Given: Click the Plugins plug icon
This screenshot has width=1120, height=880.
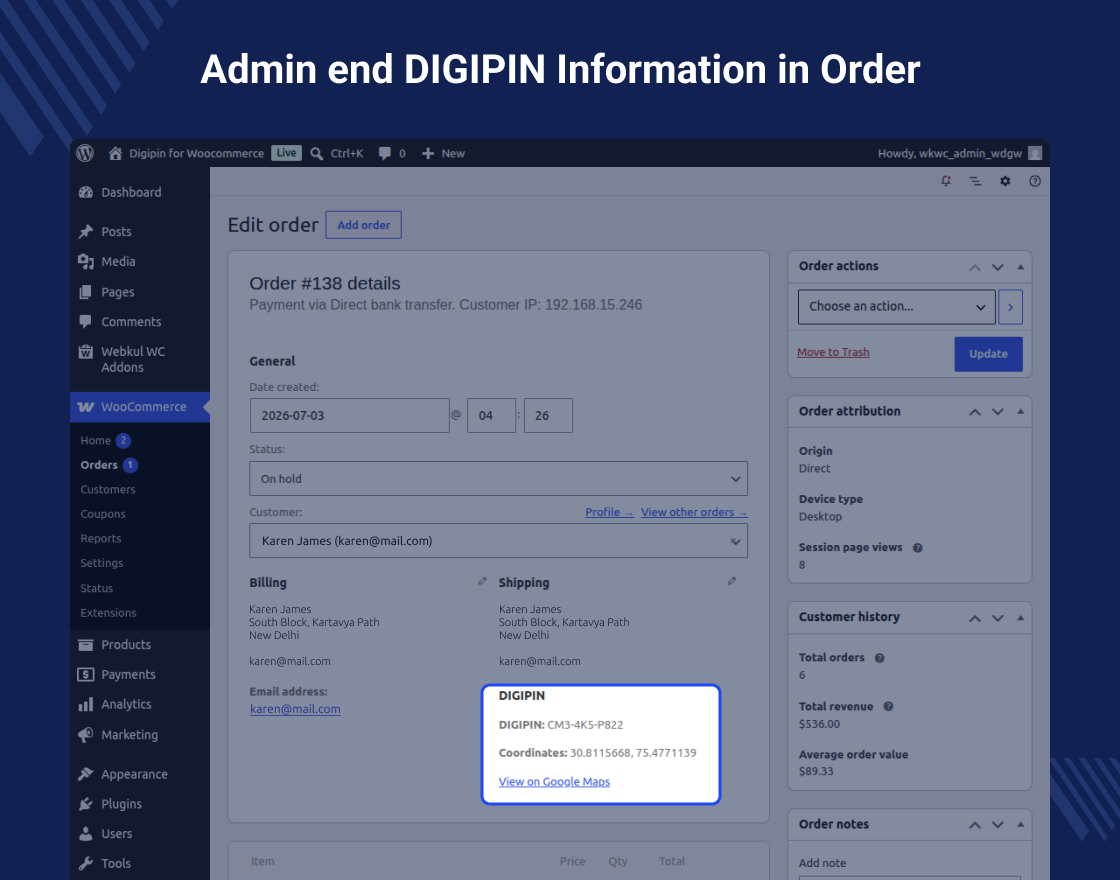Looking at the screenshot, I should 86,804.
